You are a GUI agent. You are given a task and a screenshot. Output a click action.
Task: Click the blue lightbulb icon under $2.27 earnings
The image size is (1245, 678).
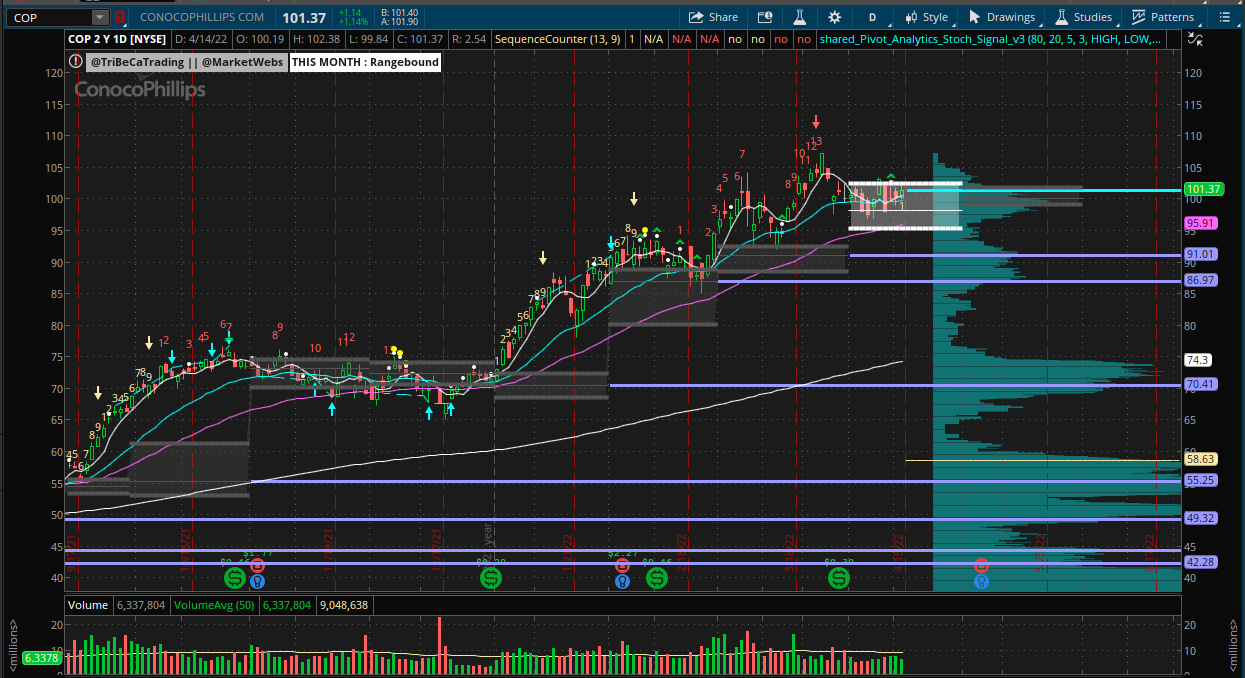coord(622,580)
